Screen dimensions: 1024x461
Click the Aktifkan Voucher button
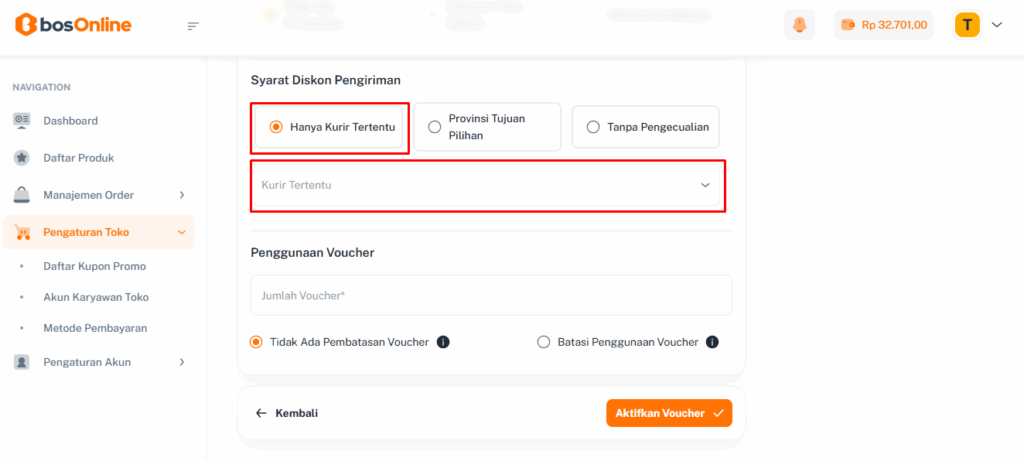668,413
